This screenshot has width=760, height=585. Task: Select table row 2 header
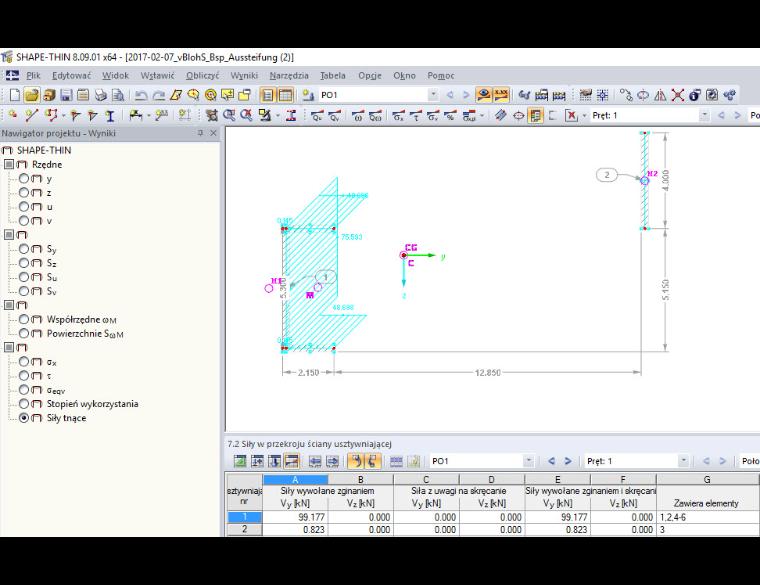244,529
